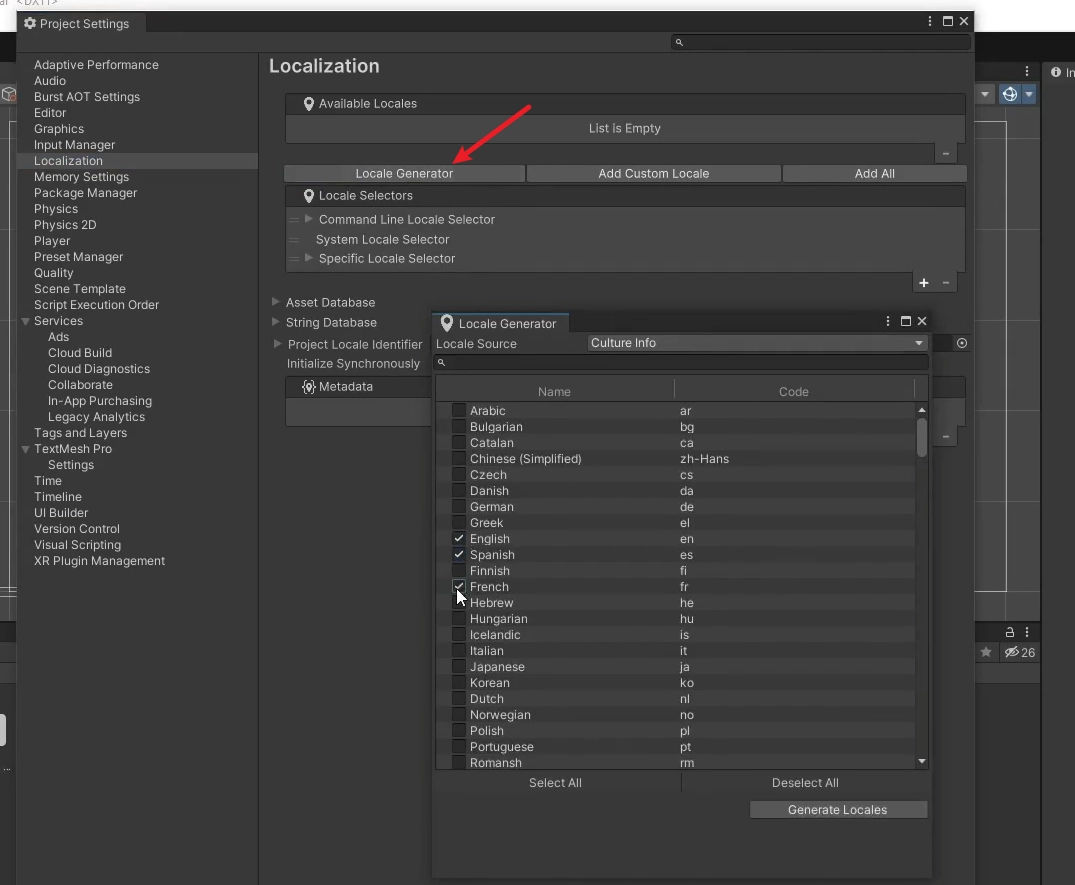Click the Metadata header icon
This screenshot has width=1075, height=885.
point(309,387)
